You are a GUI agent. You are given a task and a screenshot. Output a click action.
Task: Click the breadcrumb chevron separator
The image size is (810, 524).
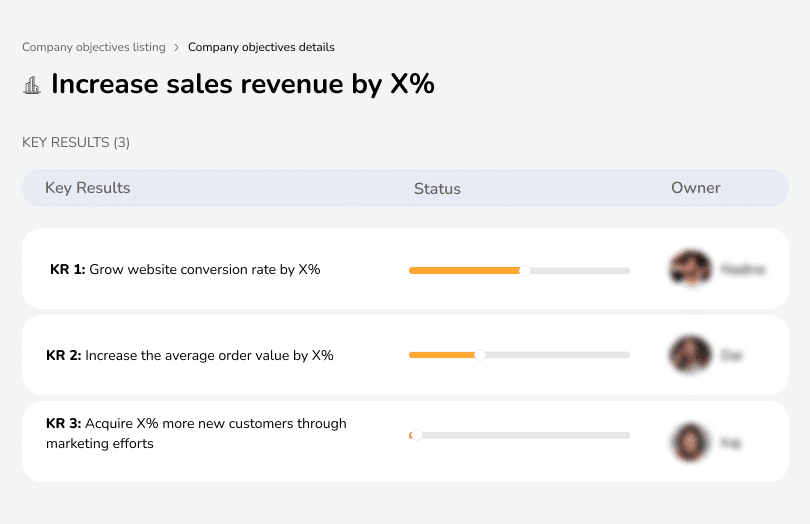(177, 47)
